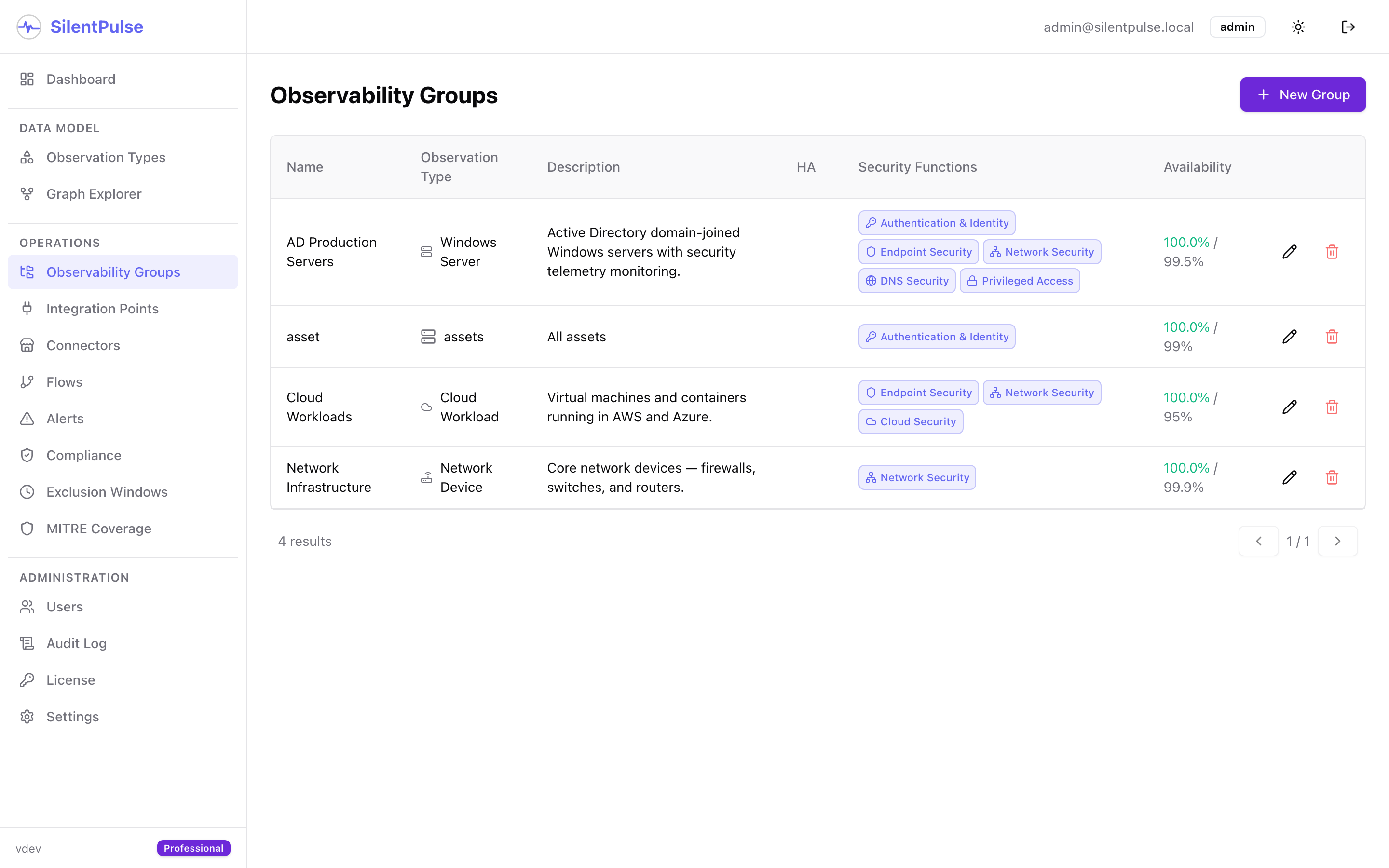Click the '4 results' count text
Viewport: 1389px width, 868px height.
(x=305, y=541)
